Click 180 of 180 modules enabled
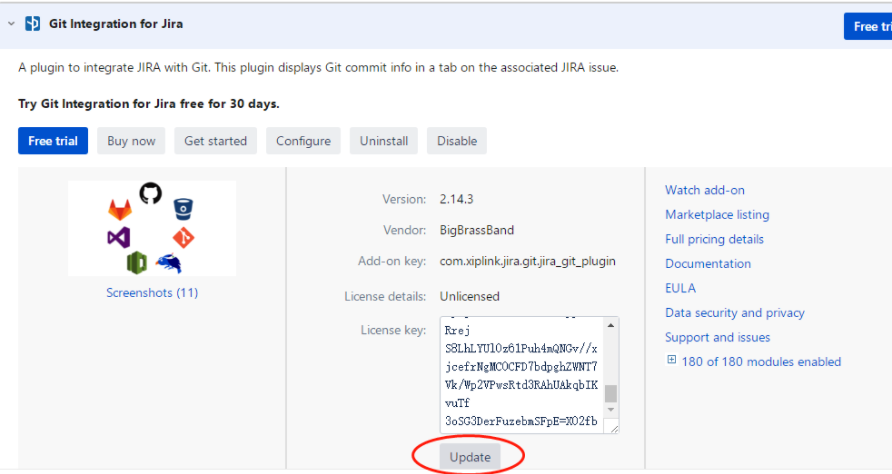This screenshot has height=474, width=892. 761,361
